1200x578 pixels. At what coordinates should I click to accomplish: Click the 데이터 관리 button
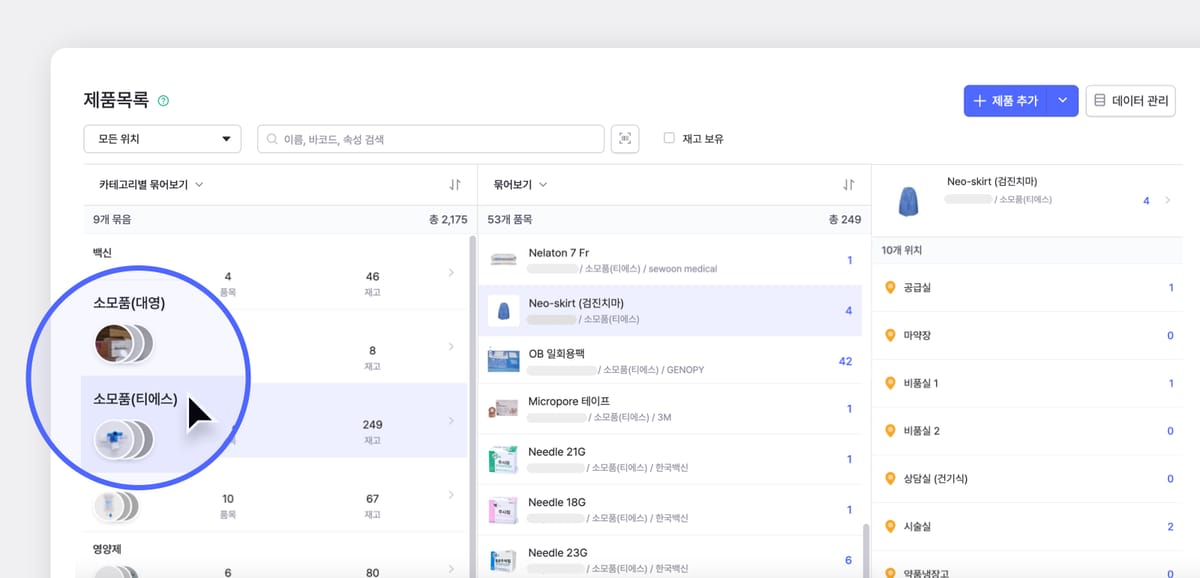pyautogui.click(x=1130, y=101)
